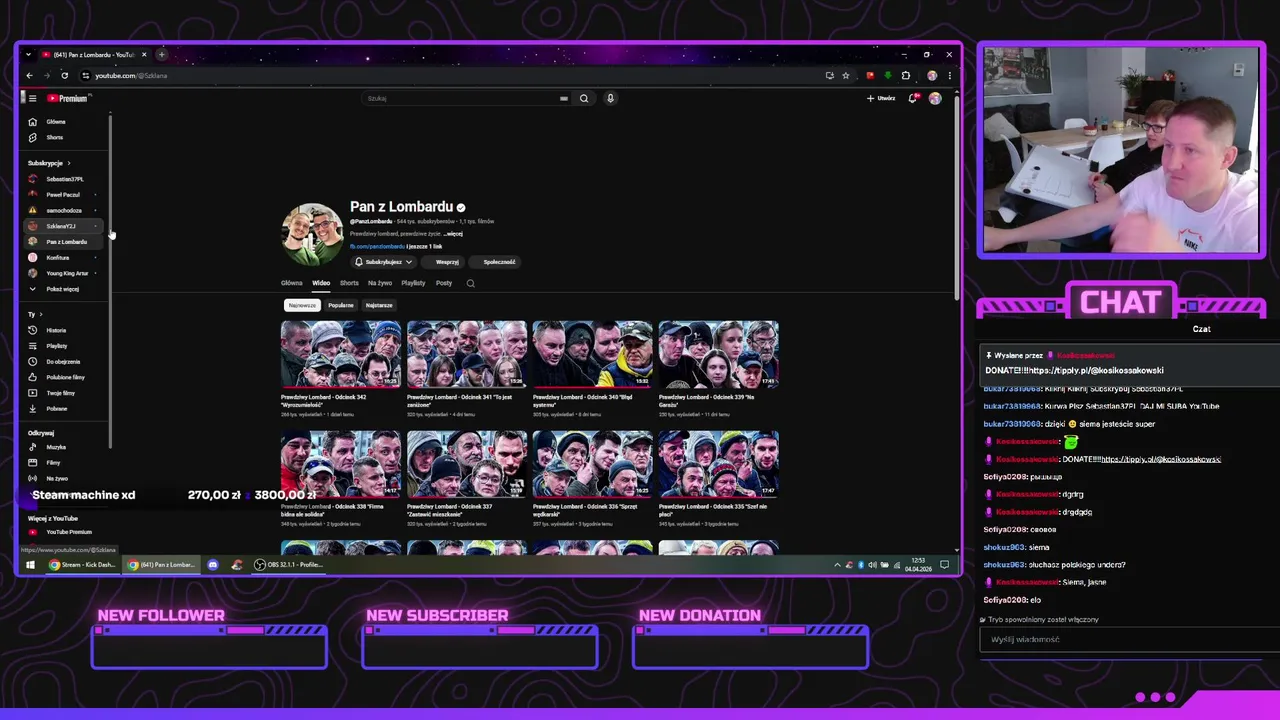Filter videos by Najstarsze
Image resolution: width=1280 pixels, height=720 pixels.
tap(379, 305)
